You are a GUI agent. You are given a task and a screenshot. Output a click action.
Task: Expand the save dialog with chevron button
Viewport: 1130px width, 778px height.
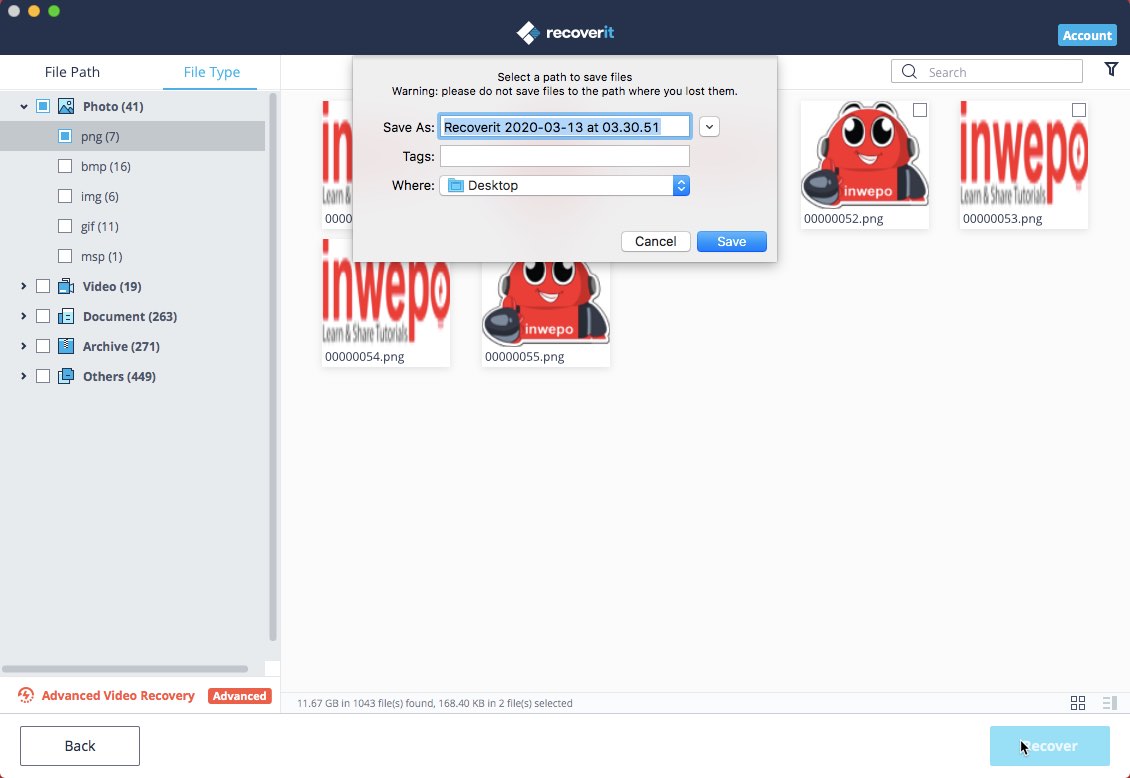coord(709,127)
